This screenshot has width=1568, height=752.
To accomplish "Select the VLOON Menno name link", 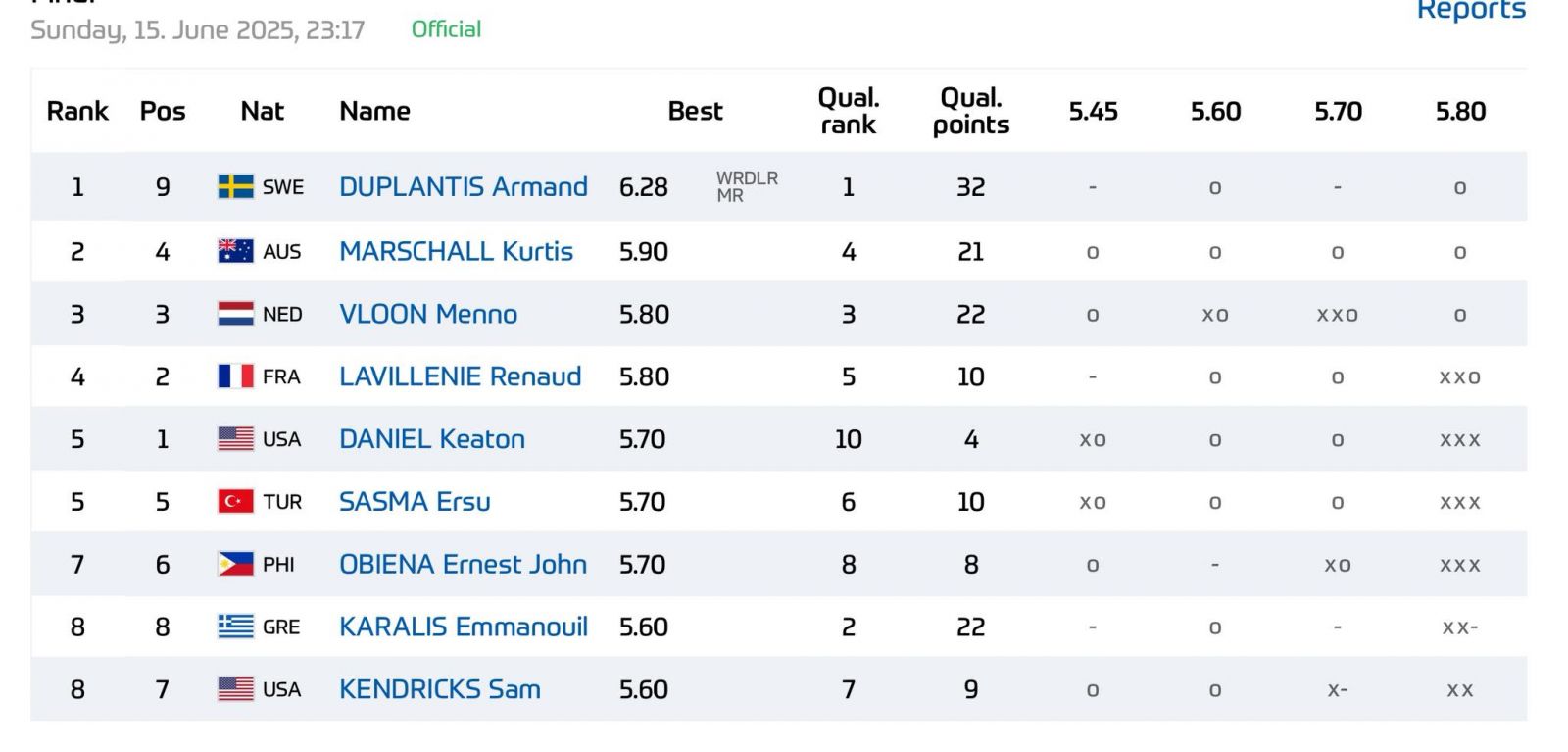I will pos(428,314).
